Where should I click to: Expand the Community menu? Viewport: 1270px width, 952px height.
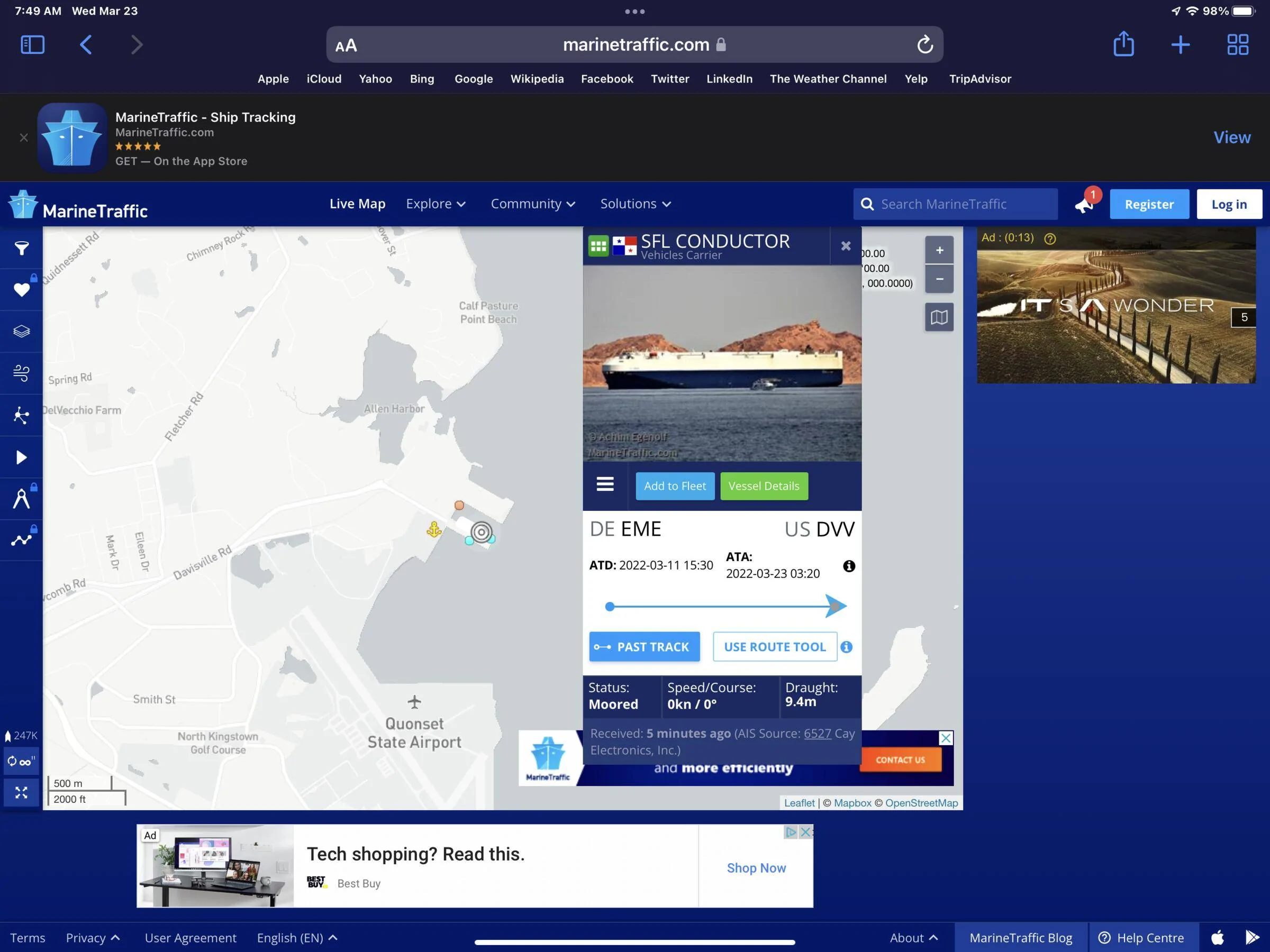tap(533, 204)
